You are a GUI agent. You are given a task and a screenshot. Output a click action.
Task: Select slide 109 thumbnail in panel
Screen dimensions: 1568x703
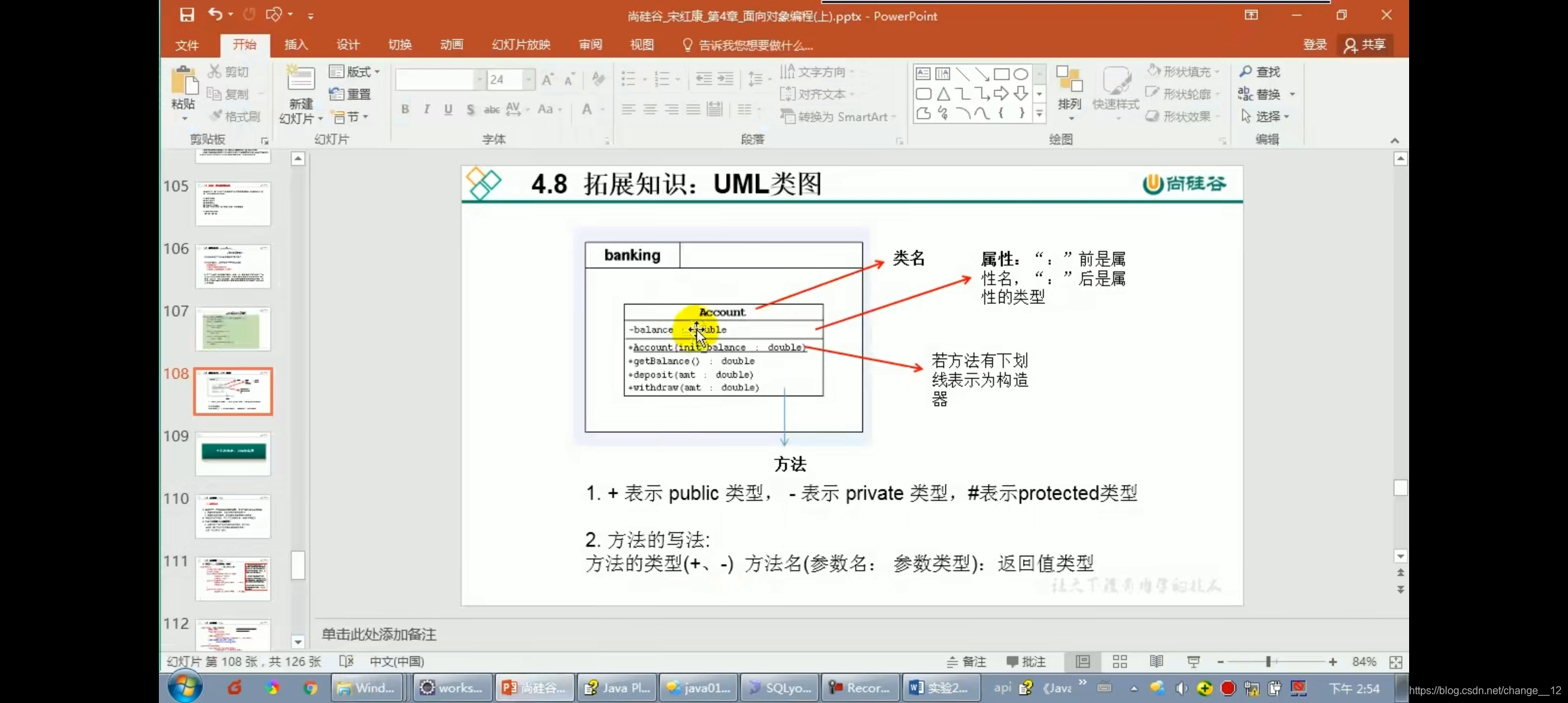232,454
